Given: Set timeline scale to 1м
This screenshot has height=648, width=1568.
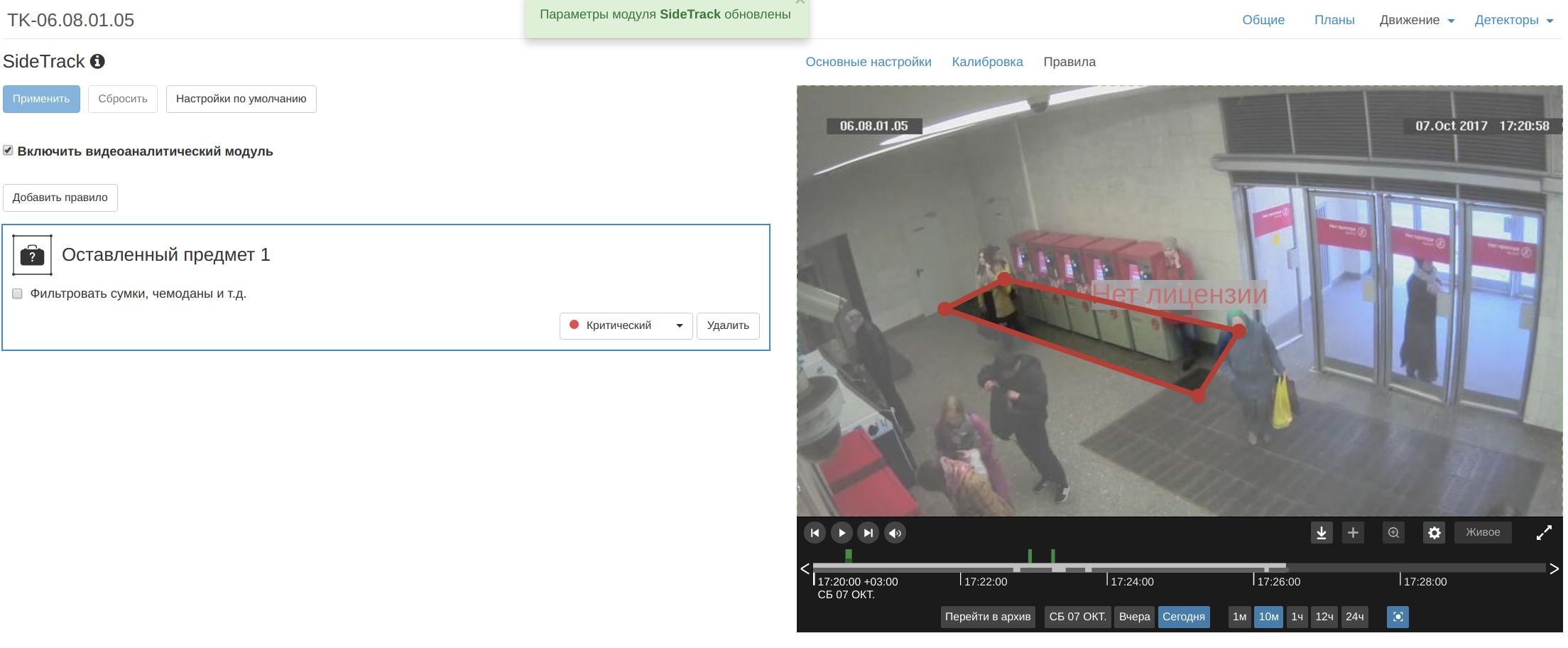Looking at the screenshot, I should point(1239,617).
